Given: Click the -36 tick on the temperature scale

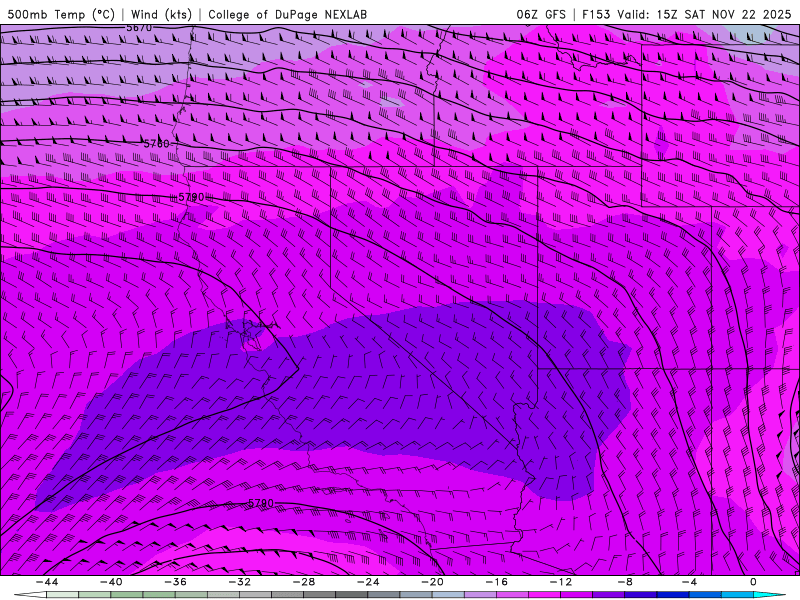Looking at the screenshot, I should (x=176, y=582).
